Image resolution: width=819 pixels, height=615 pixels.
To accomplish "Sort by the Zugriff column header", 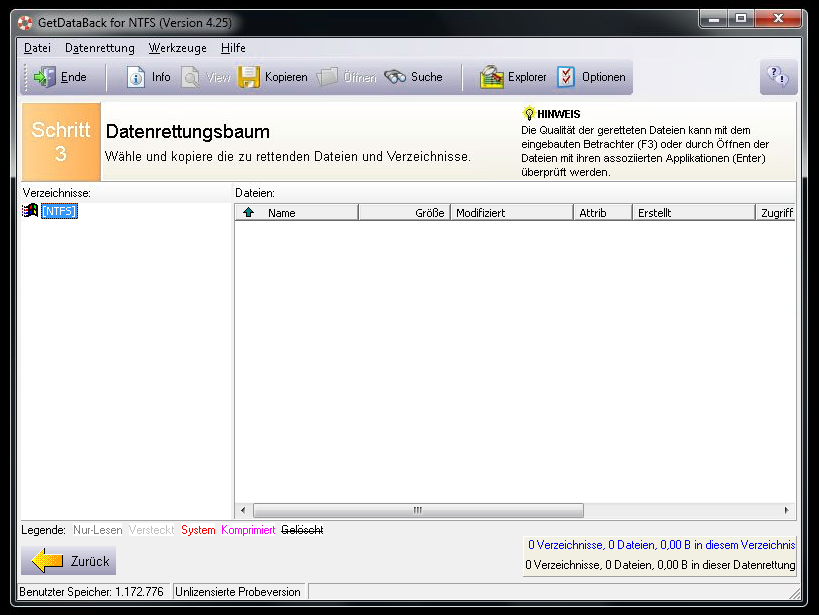I will tap(776, 213).
